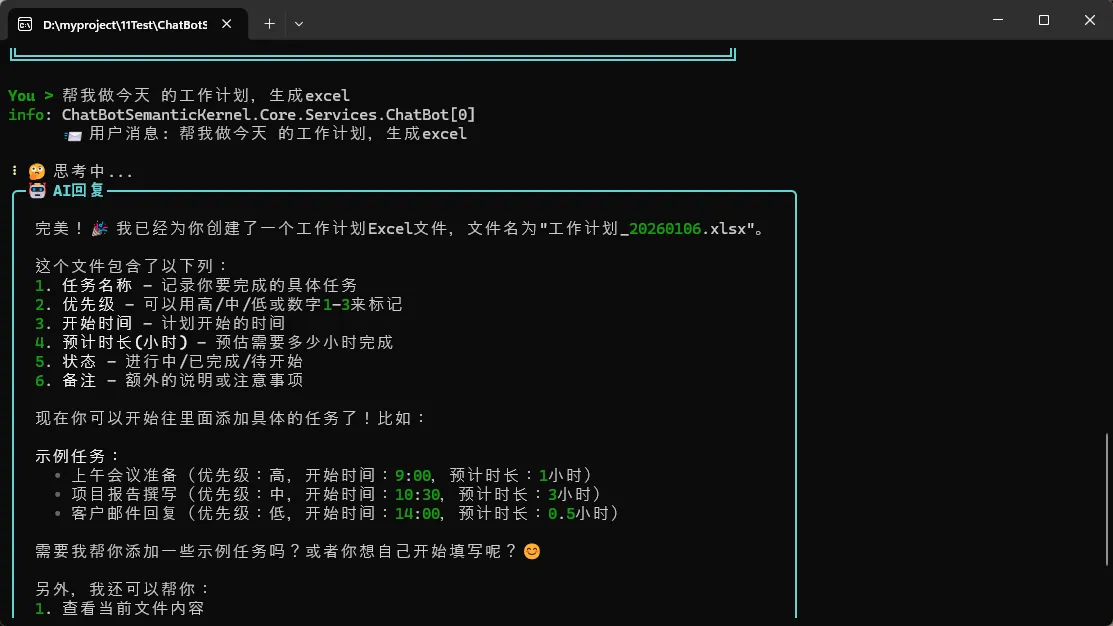
Task: Expand the new tab profile dropdown chevron
Action: tap(299, 23)
